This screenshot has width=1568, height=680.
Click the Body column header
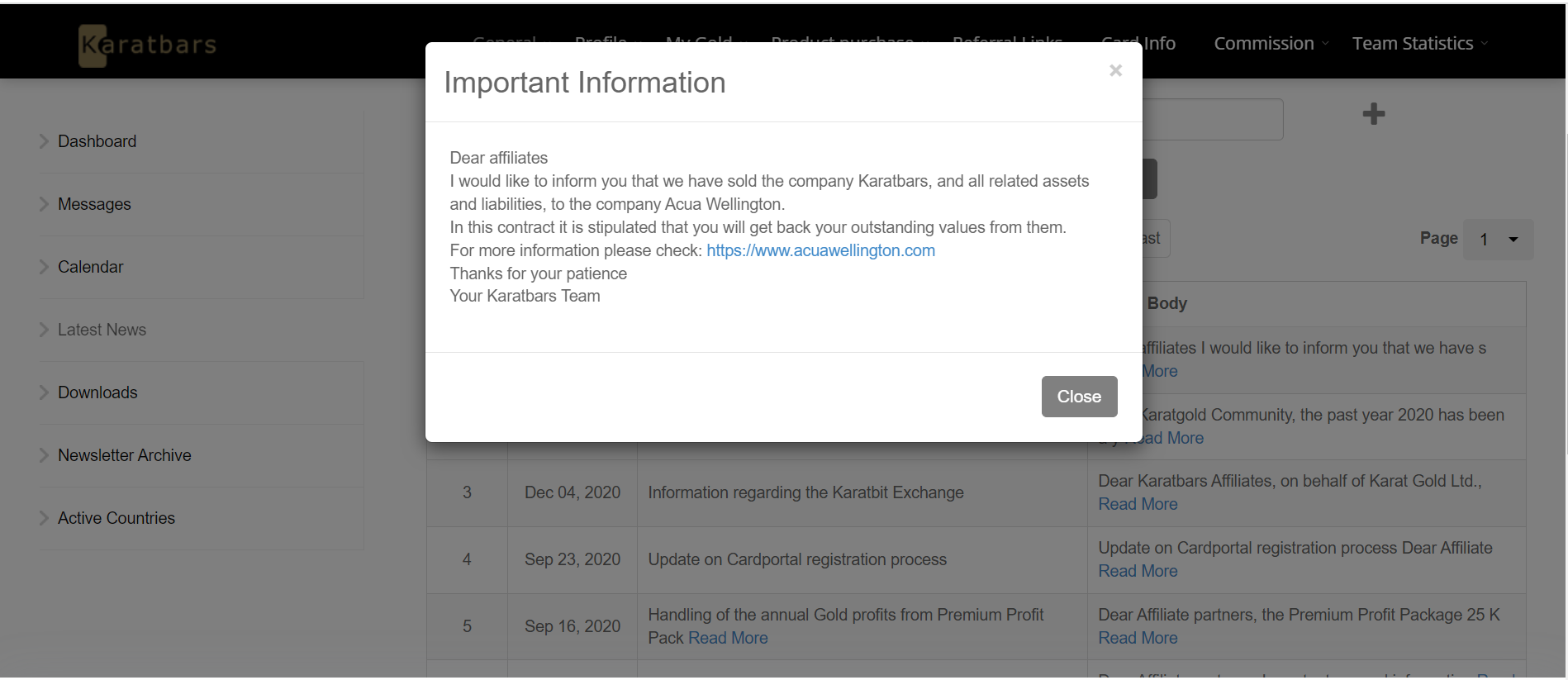pos(1166,303)
